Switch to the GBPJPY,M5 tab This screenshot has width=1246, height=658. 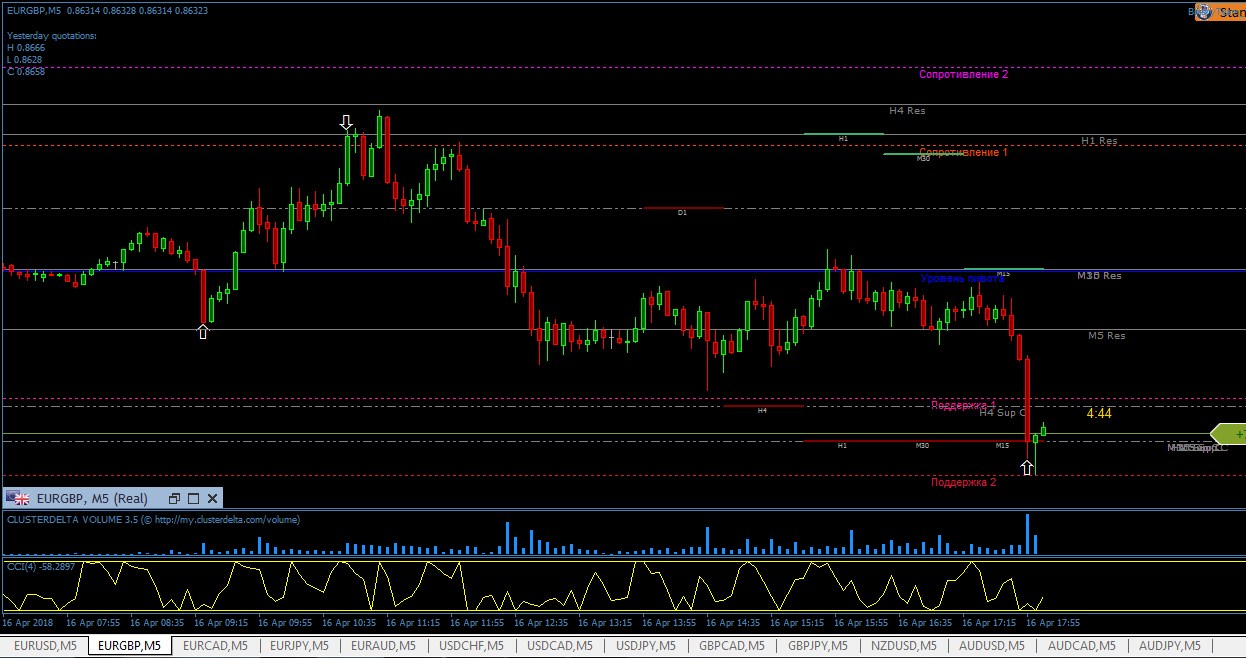pos(818,646)
